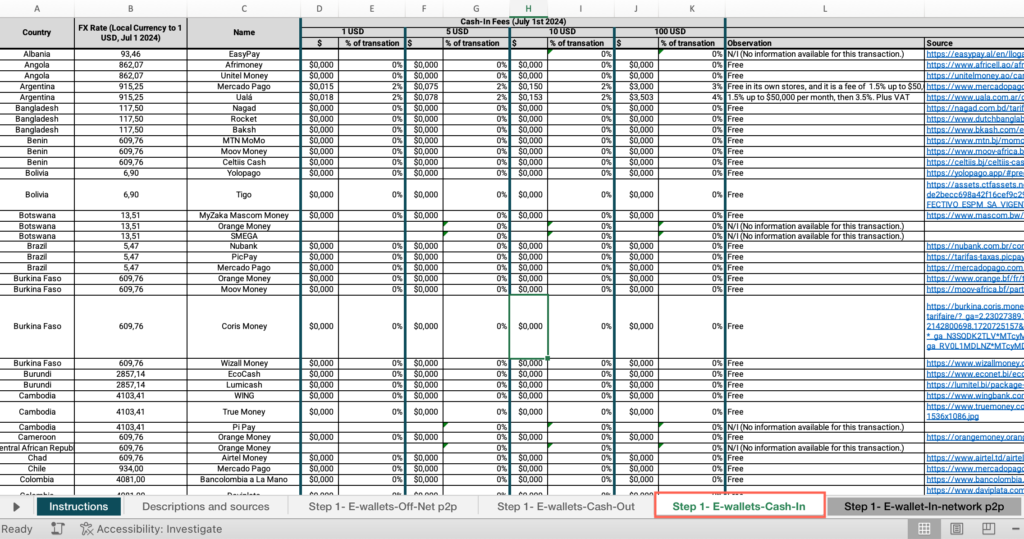Open the wizallmoney source link

point(974,363)
